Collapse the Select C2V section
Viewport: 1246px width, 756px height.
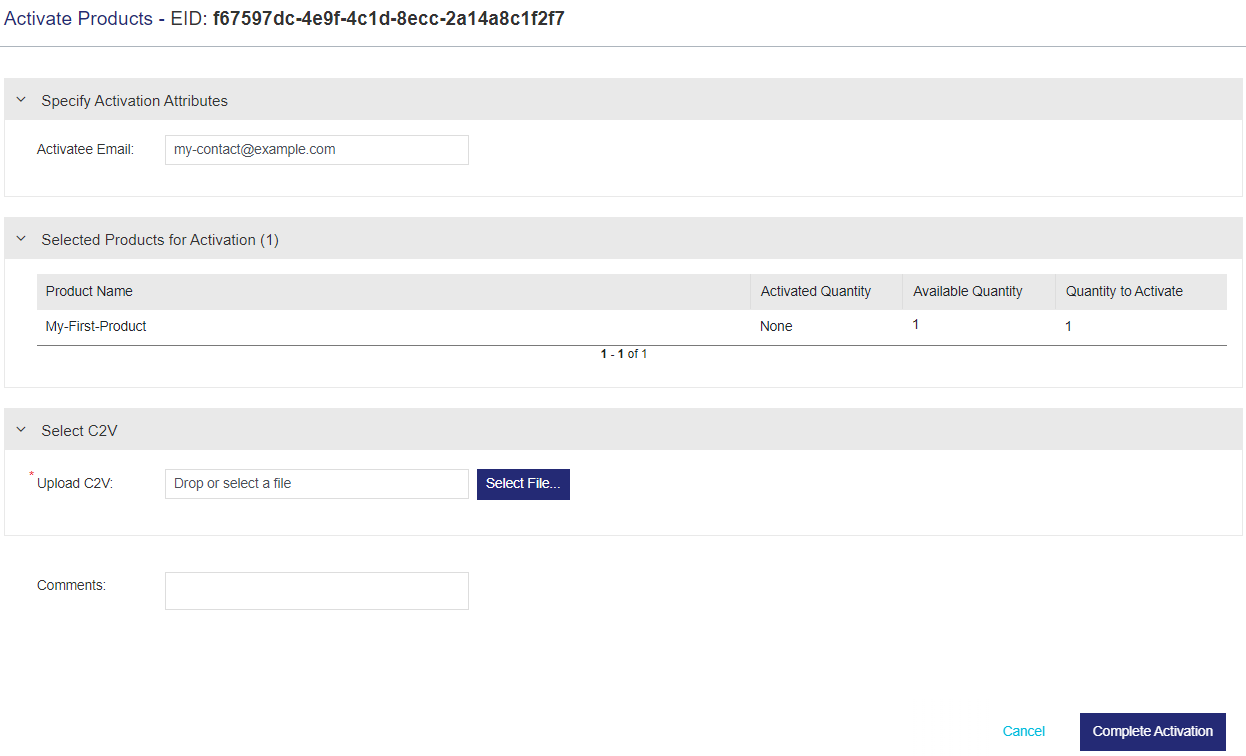(x=21, y=430)
